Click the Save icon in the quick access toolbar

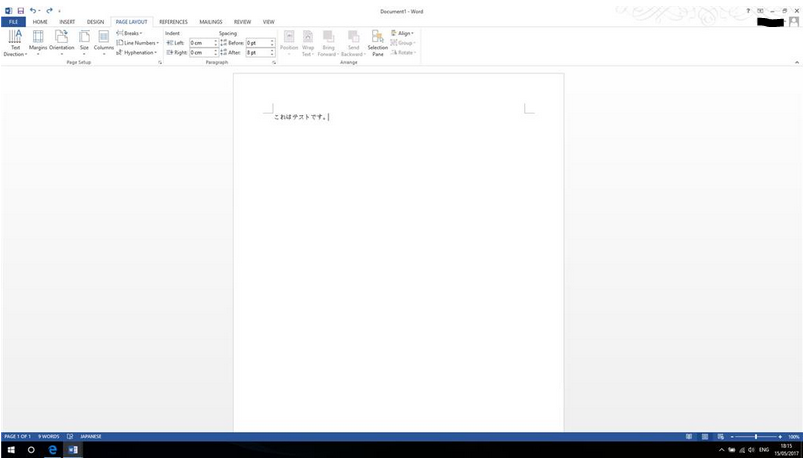coord(21,11)
